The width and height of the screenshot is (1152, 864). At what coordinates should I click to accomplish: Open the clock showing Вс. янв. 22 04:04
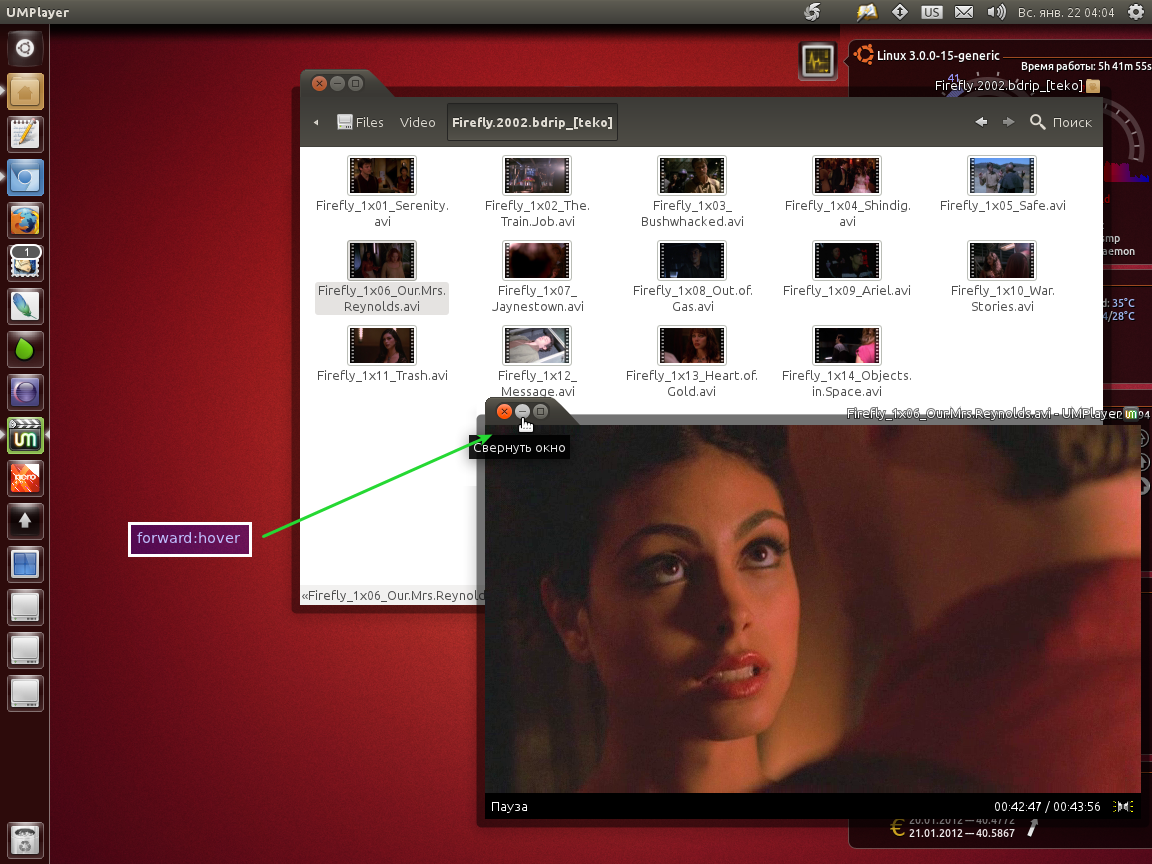tap(1065, 12)
